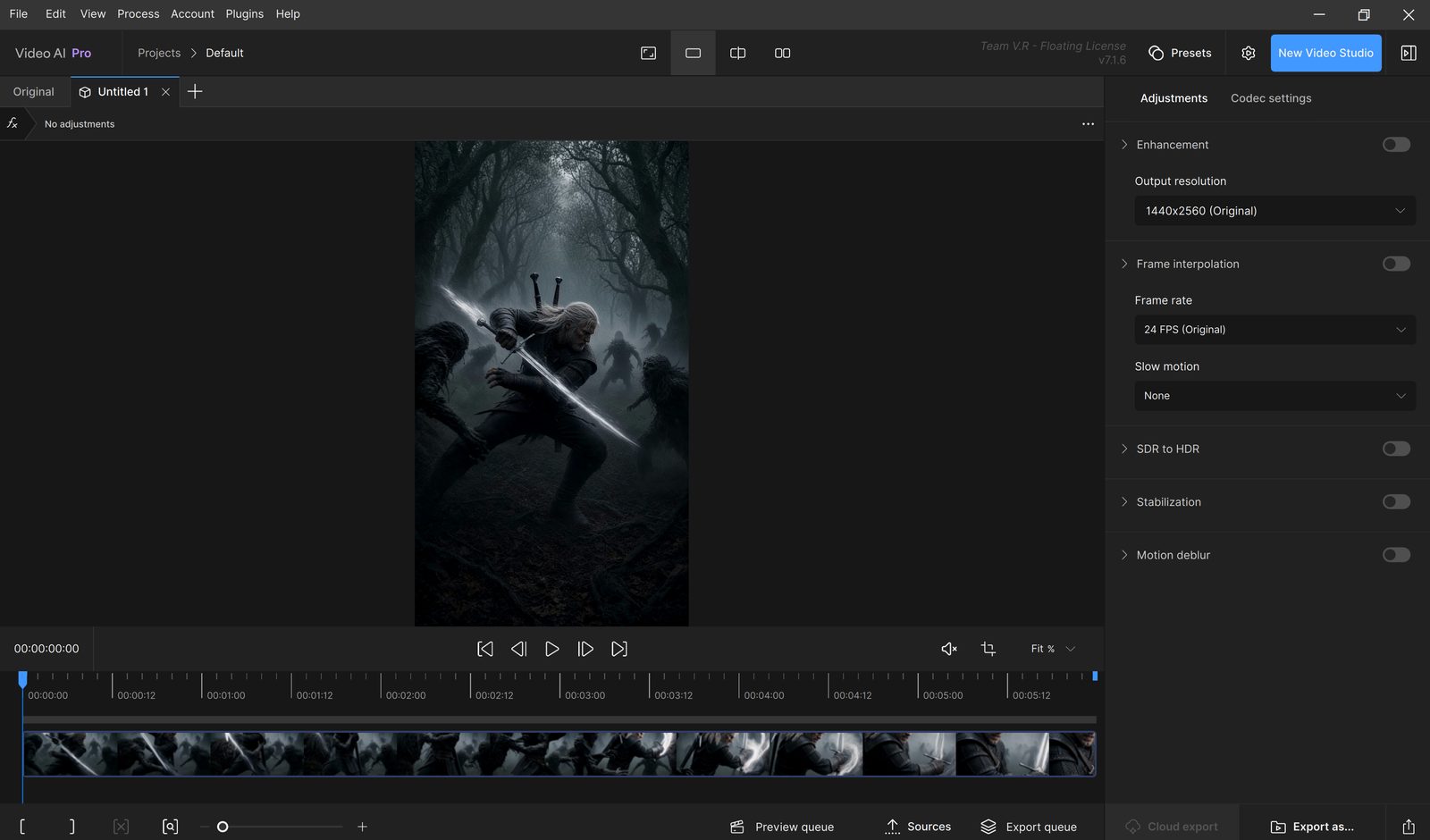Click the timeline zoom slider handle

pos(223,827)
